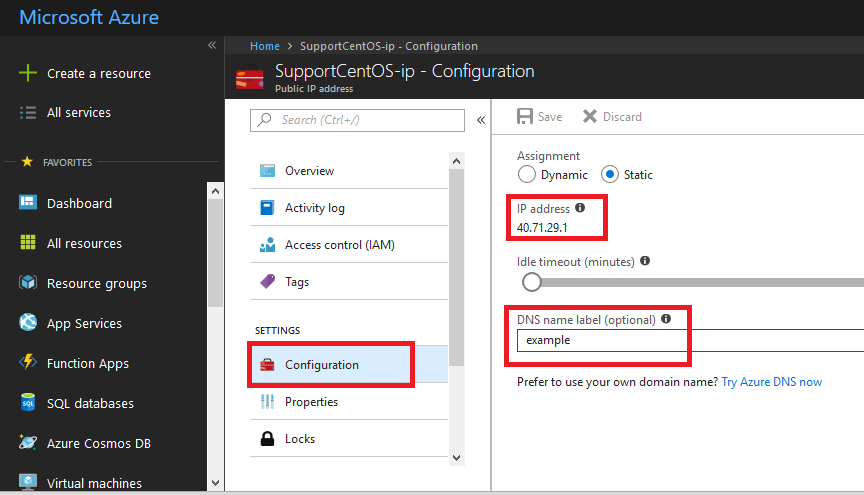Screen dimensions: 864x495
Task: Click the Discard X icon
Action: 590,116
